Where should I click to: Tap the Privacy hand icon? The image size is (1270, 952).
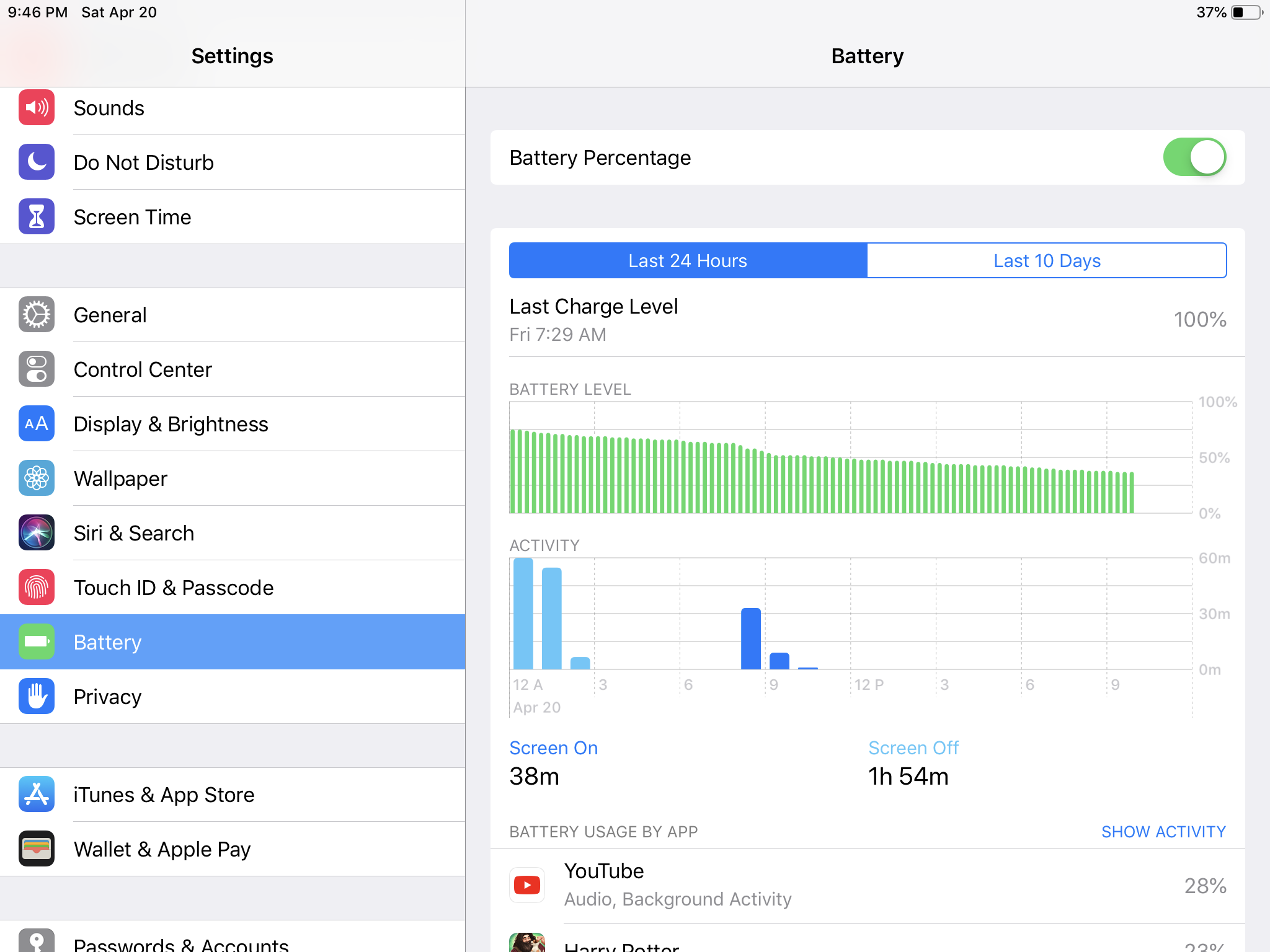(37, 697)
